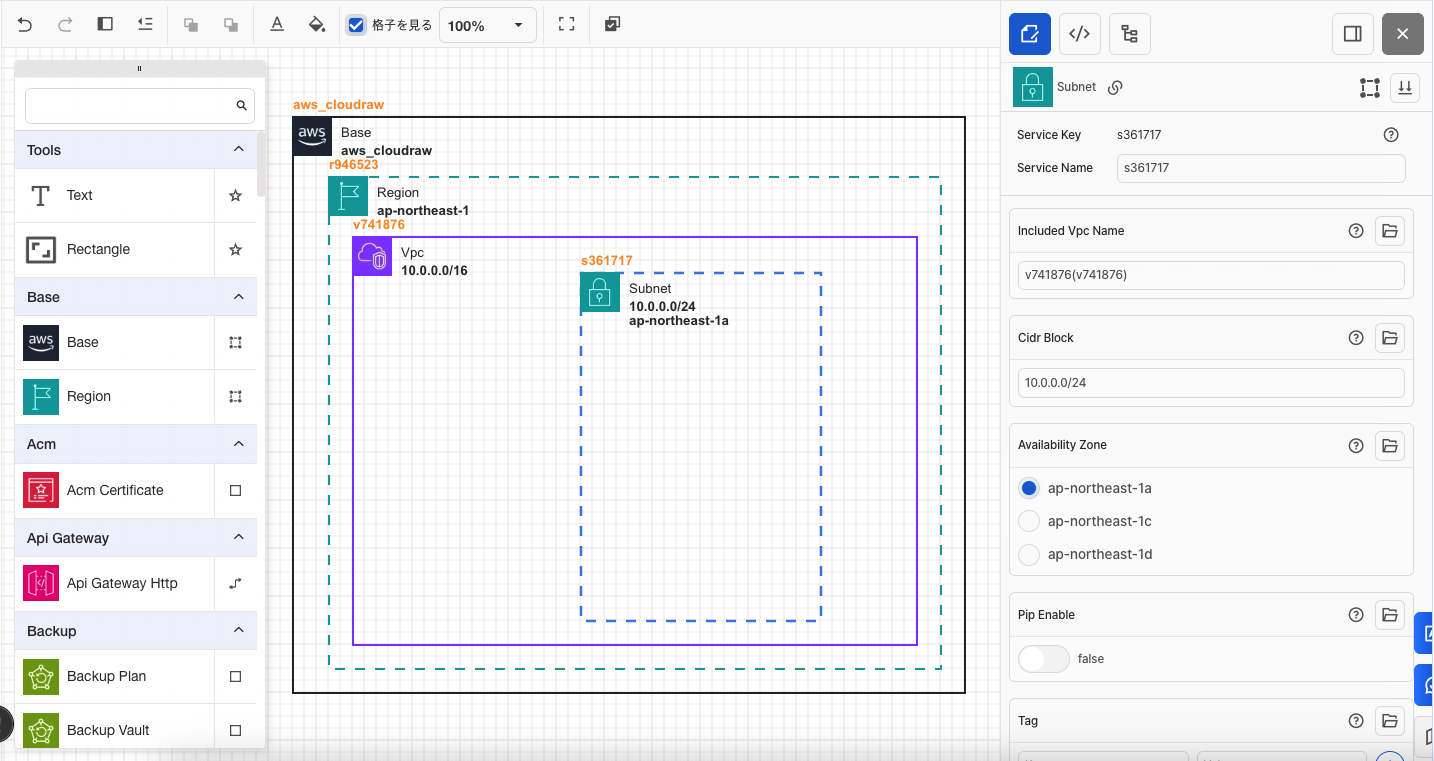Open folder button for Cidr Block
Image resolution: width=1434 pixels, height=761 pixels.
click(1389, 338)
